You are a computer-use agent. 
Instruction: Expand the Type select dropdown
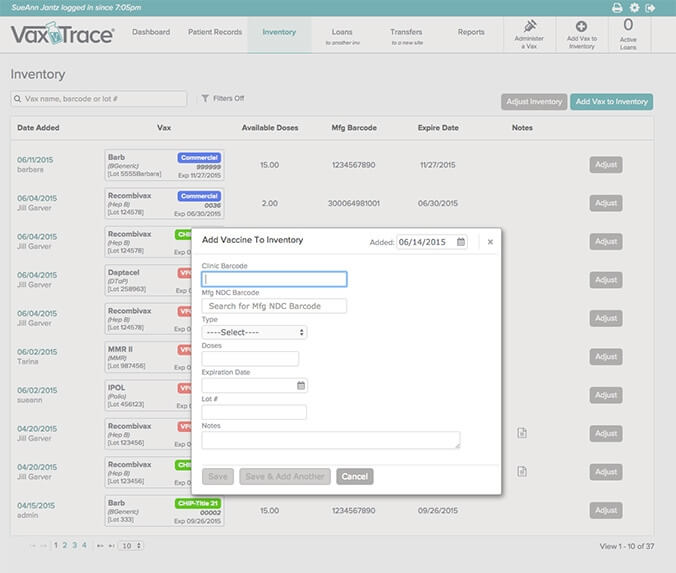click(x=254, y=332)
